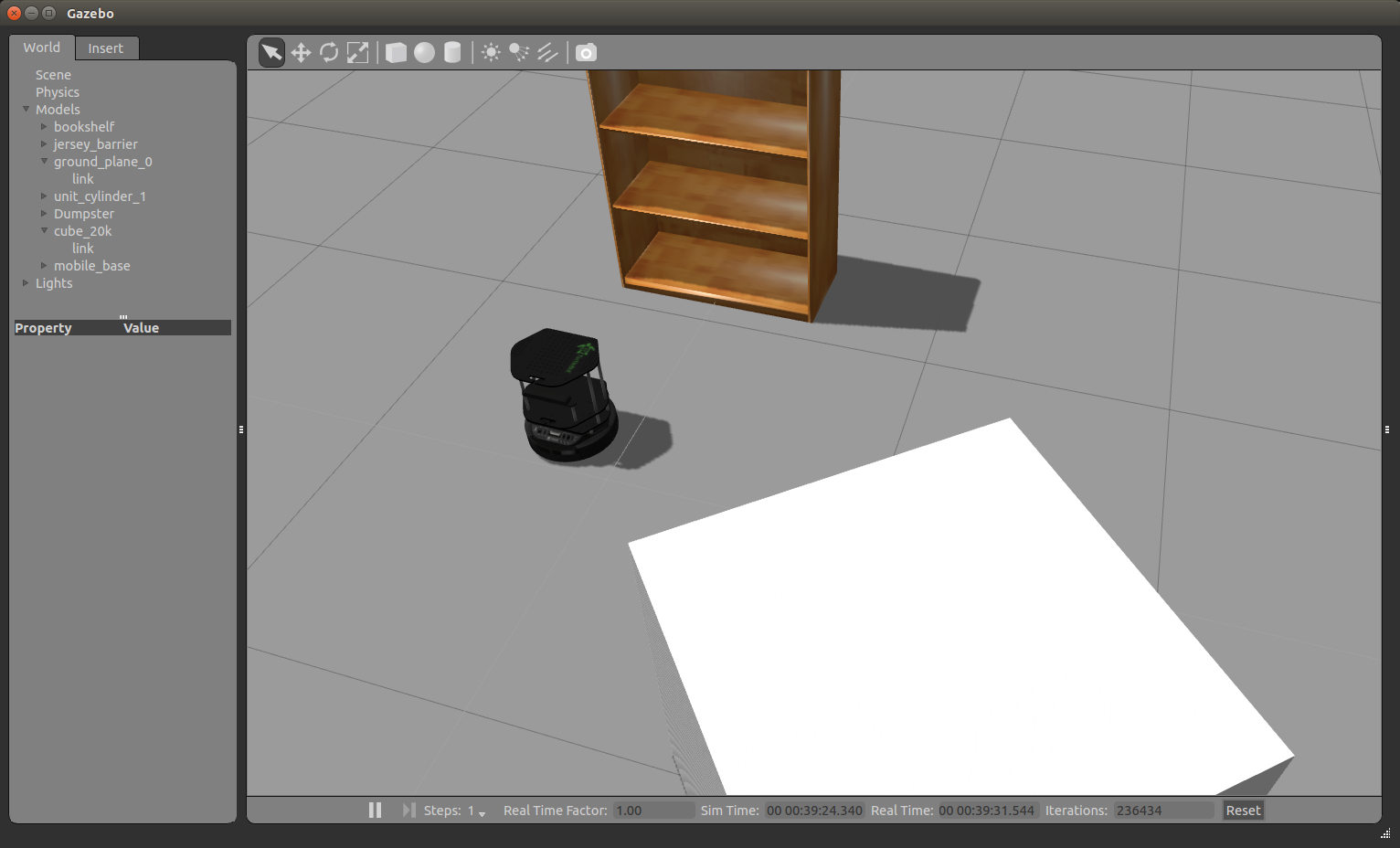Select the cube_20k model entry

pos(83,231)
